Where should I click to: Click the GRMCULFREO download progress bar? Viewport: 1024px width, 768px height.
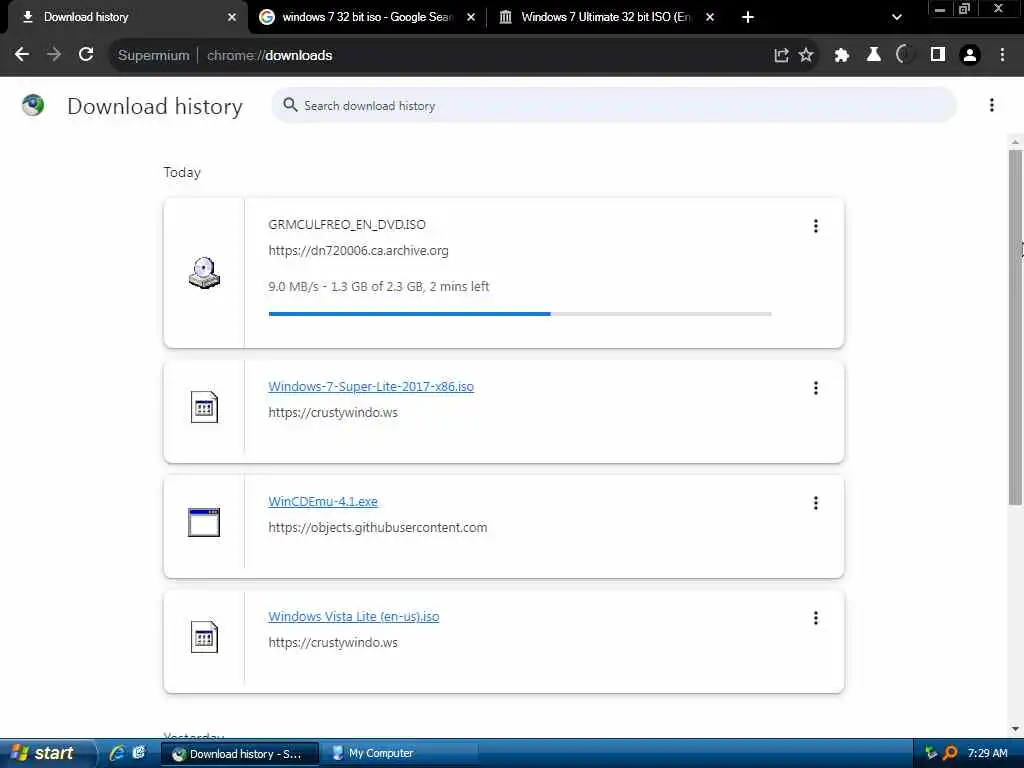click(x=520, y=314)
